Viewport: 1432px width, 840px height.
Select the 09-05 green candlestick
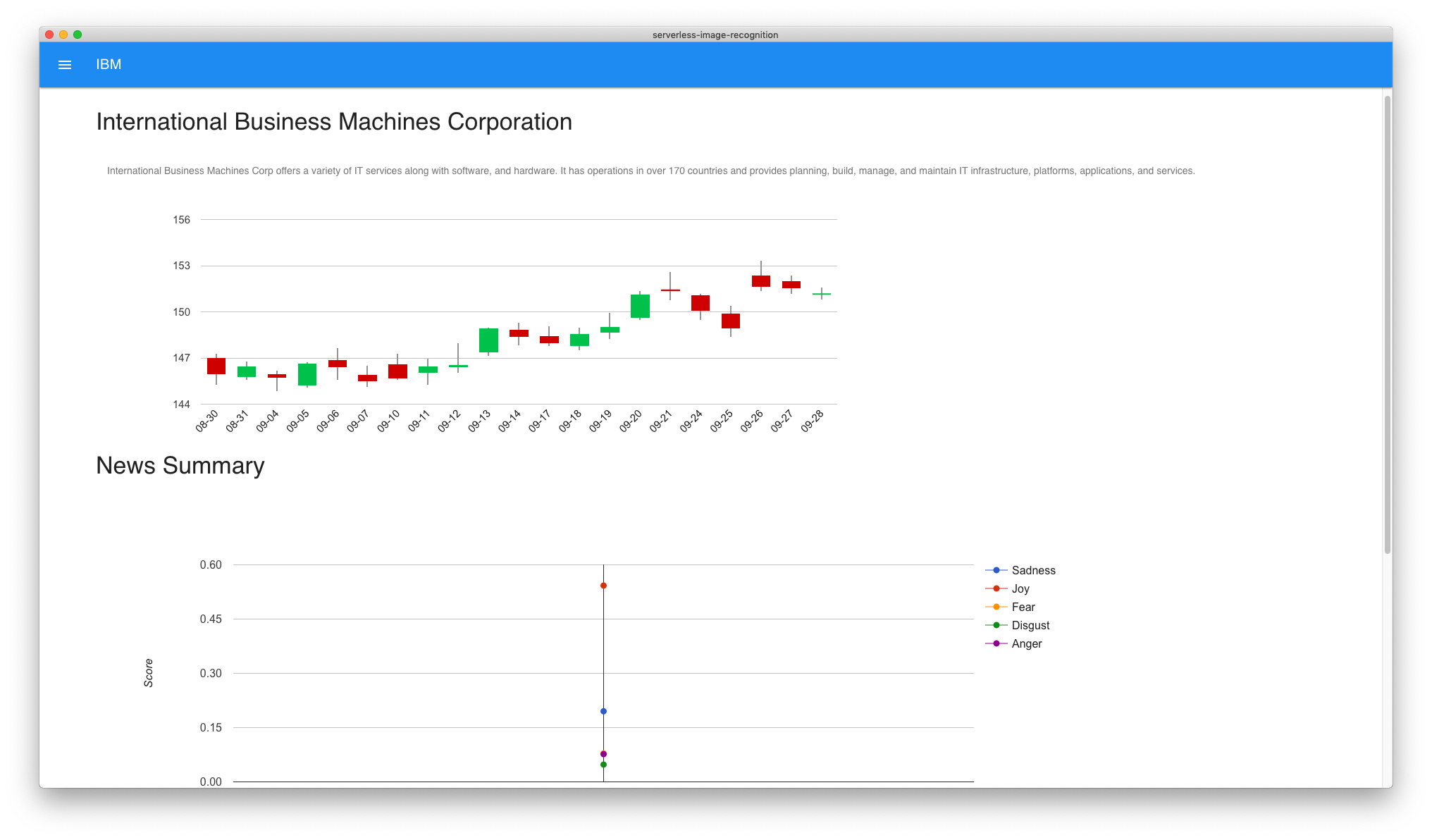click(307, 374)
